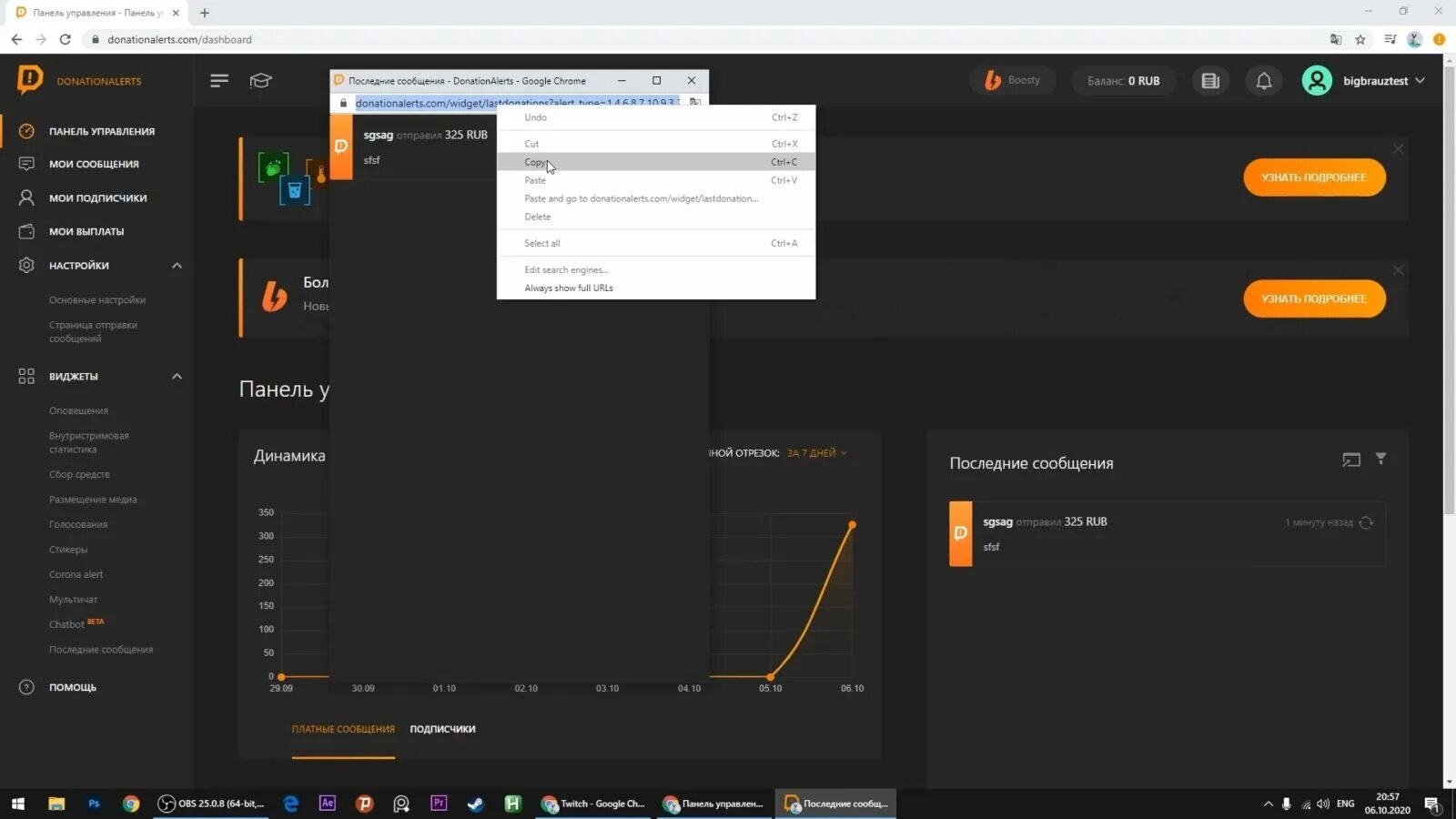Switch to Платные сообщения chart tab
The image size is (1456, 819).
343,729
